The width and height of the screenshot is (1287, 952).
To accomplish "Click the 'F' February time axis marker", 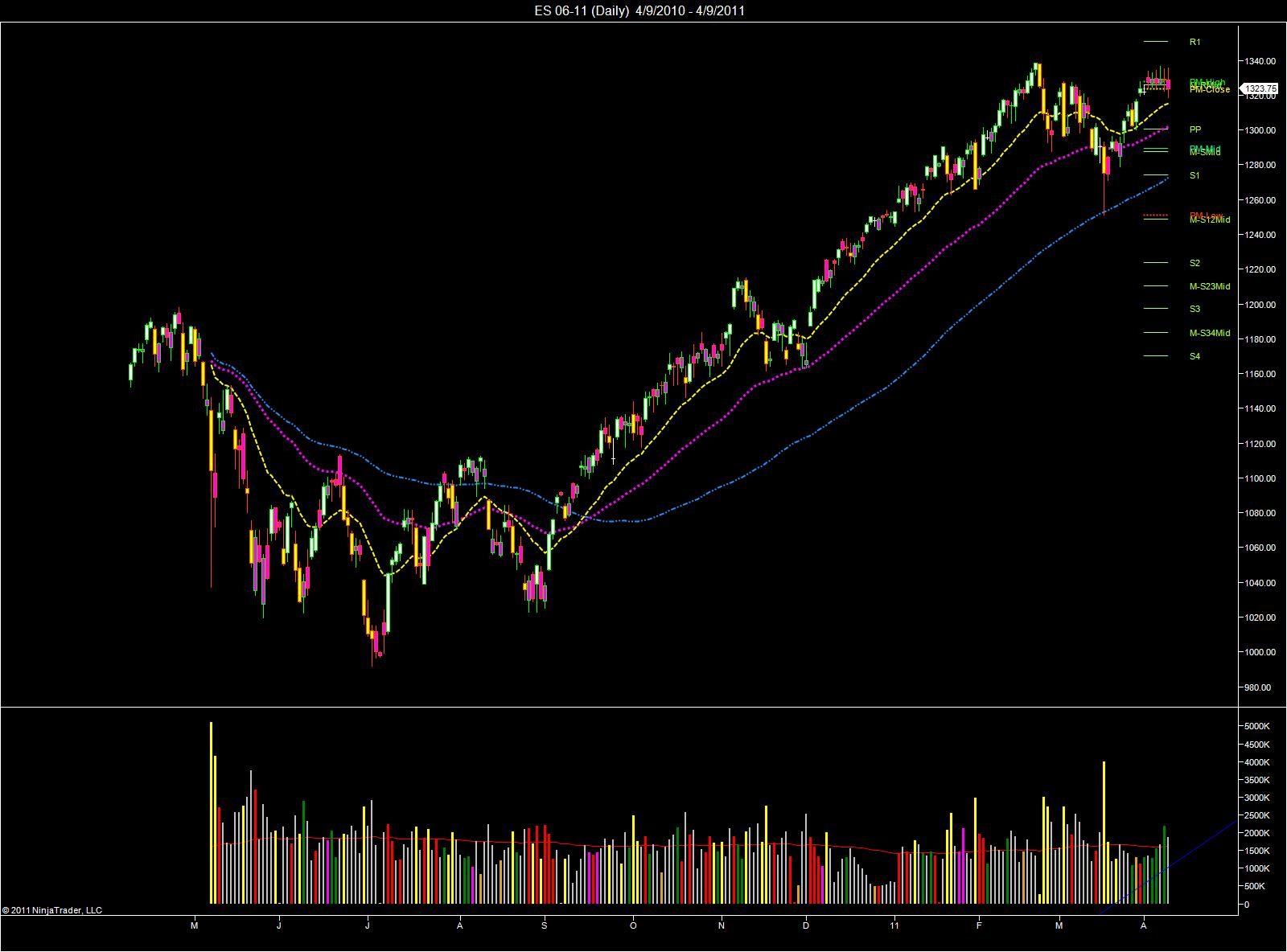I will click(x=979, y=926).
